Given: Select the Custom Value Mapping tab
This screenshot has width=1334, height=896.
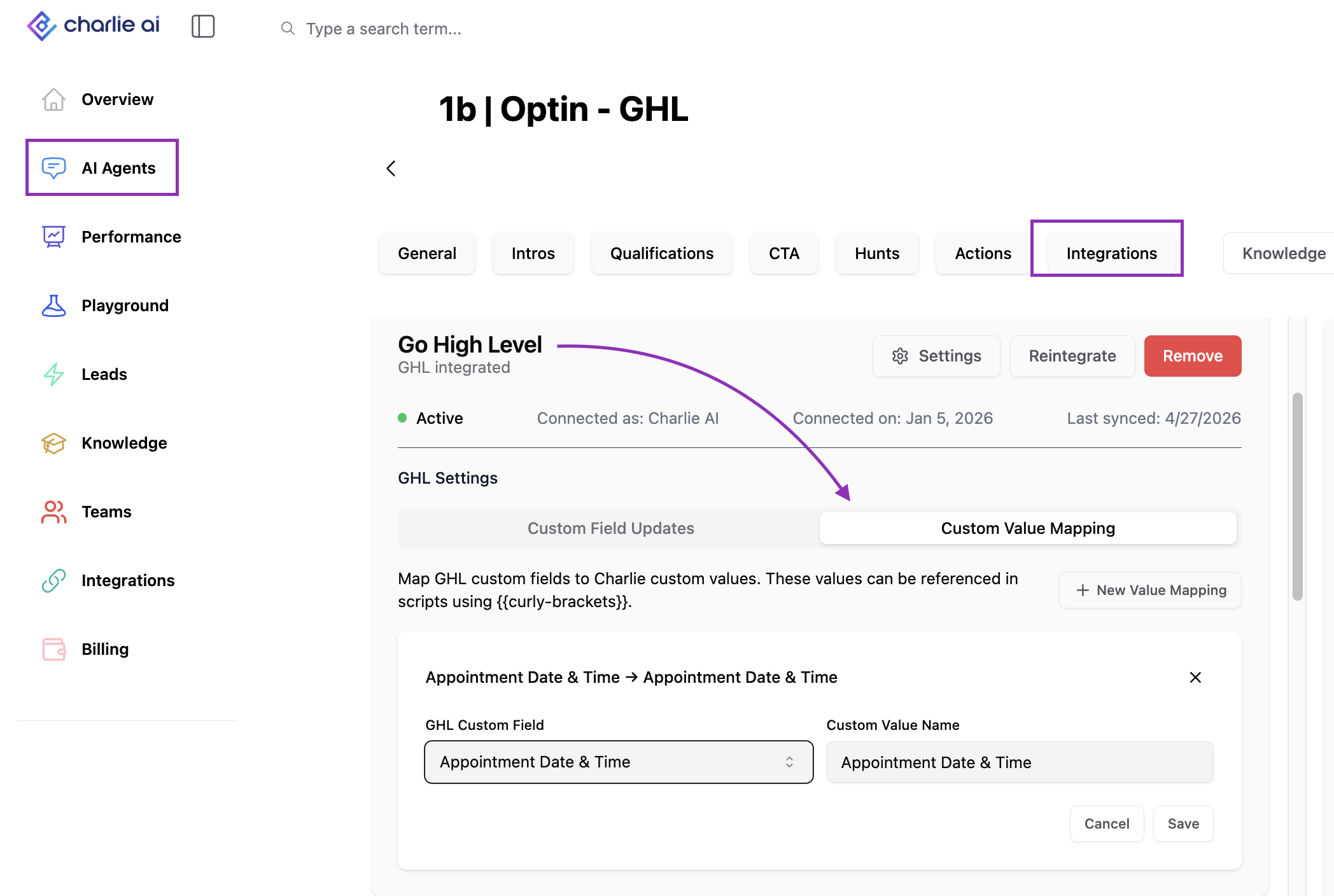Looking at the screenshot, I should 1028,528.
